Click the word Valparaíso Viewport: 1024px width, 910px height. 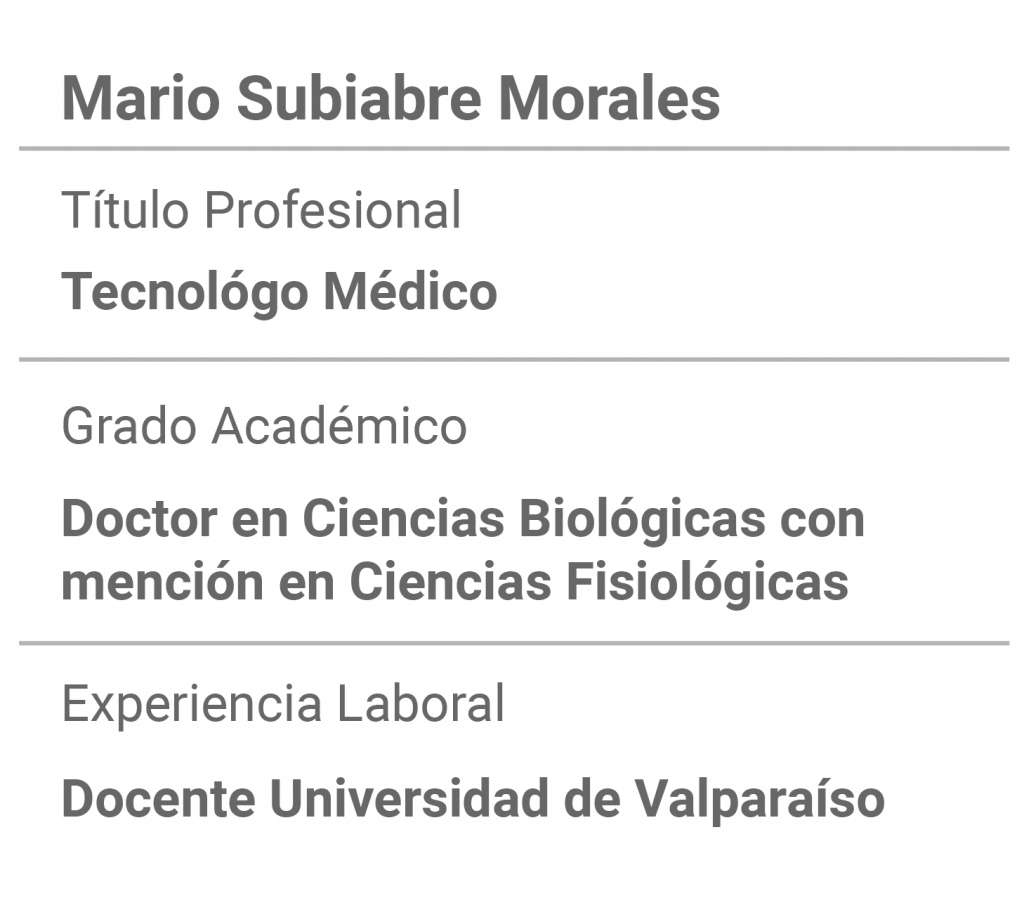tap(760, 799)
